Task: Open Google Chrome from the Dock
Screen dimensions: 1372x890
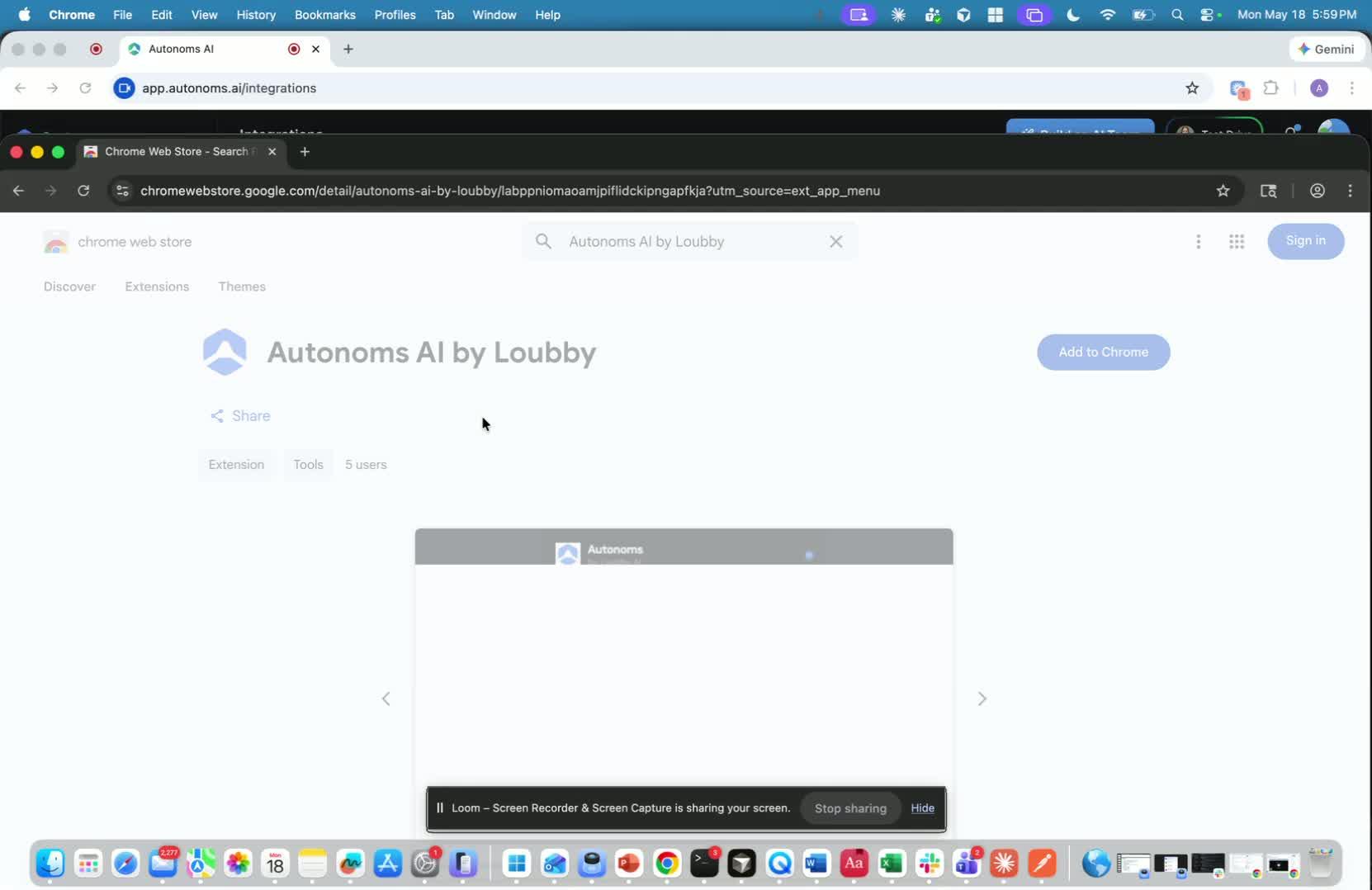Action: click(666, 864)
